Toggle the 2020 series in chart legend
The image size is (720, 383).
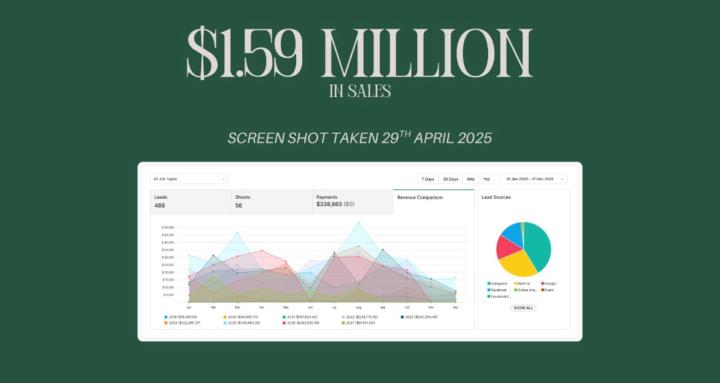coord(241,317)
